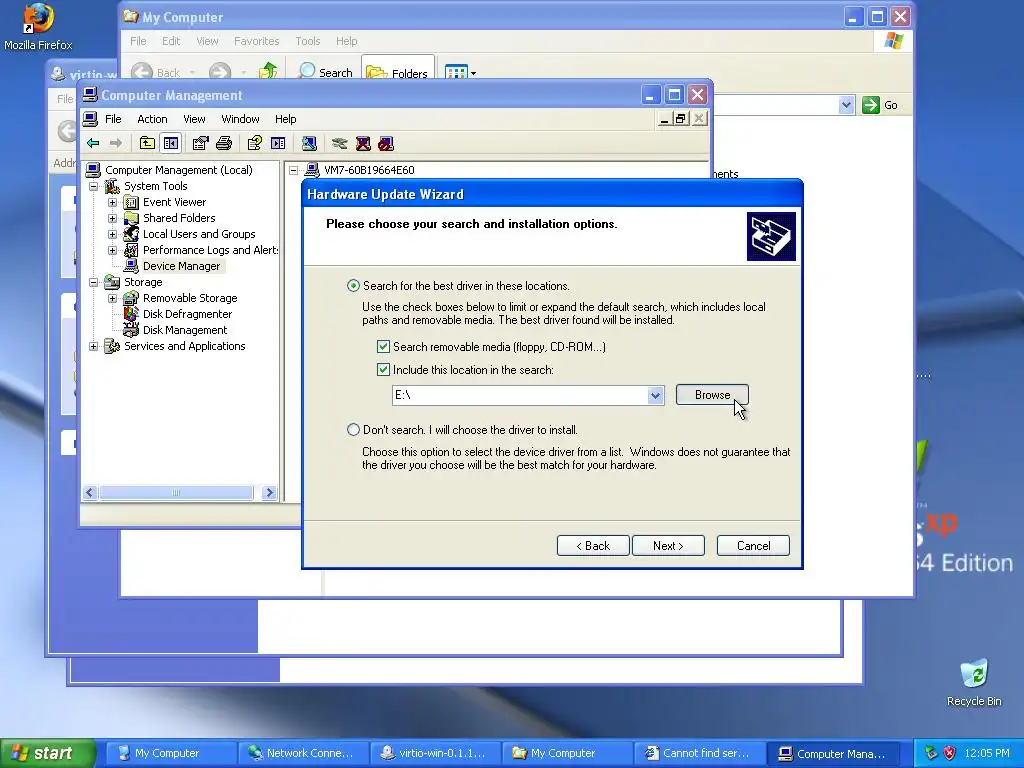
Task: Switch to 'Cannot find ser...' taskbar item
Action: click(x=698, y=753)
